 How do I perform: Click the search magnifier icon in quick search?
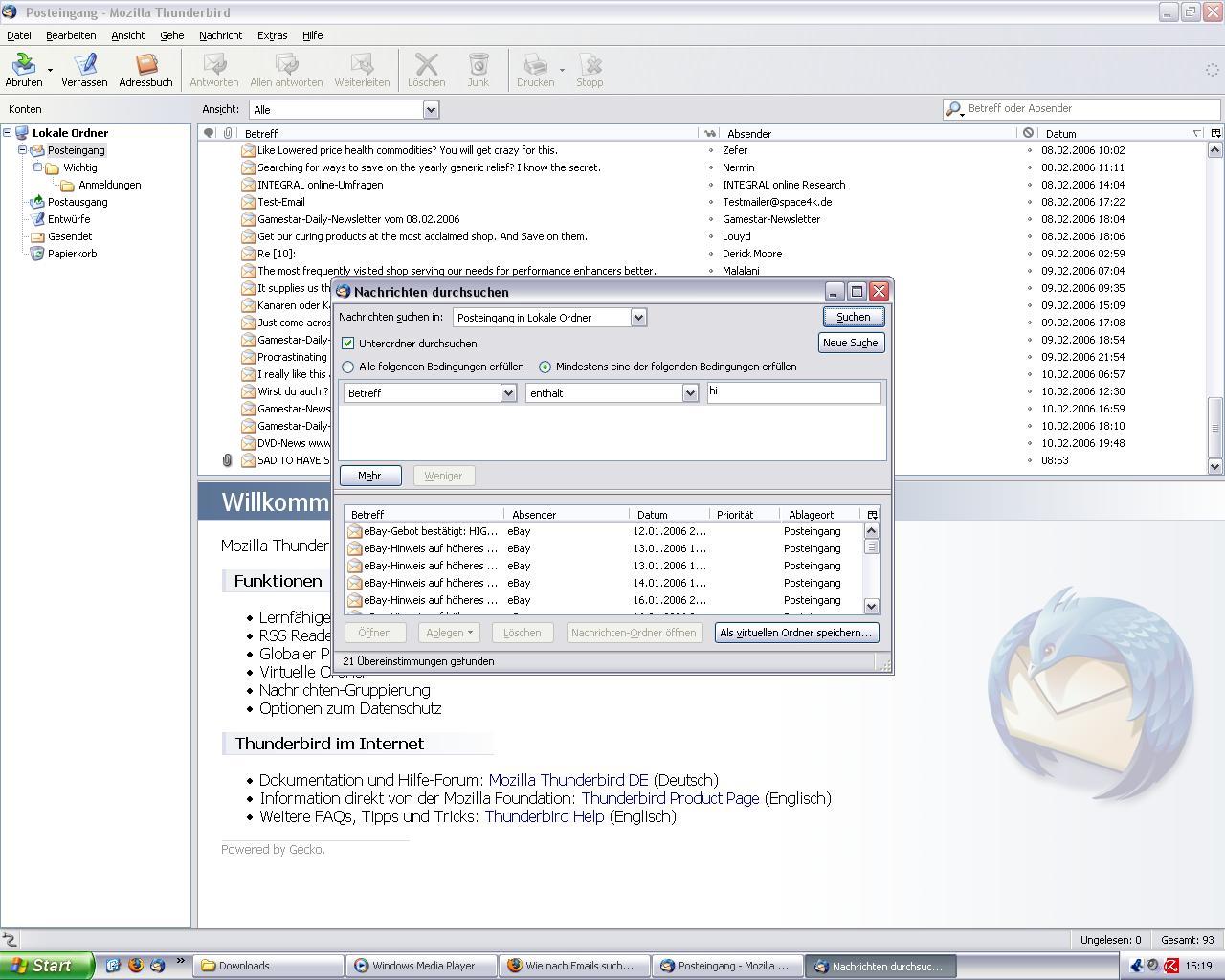coord(953,109)
